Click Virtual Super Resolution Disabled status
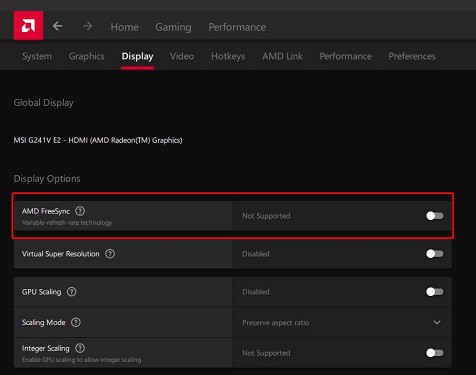This screenshot has height=375, width=476. pos(256,254)
